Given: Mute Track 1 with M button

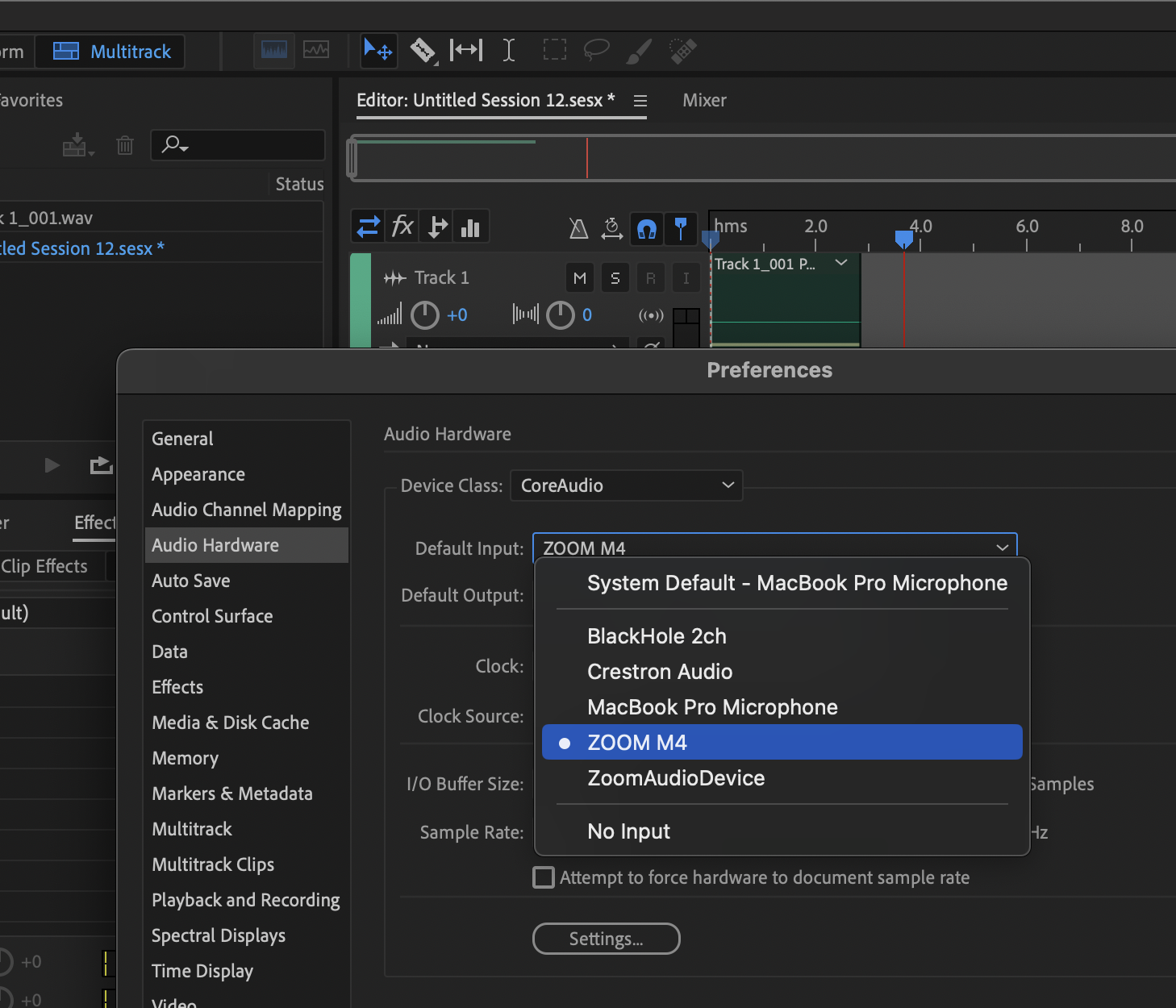Looking at the screenshot, I should pos(580,278).
